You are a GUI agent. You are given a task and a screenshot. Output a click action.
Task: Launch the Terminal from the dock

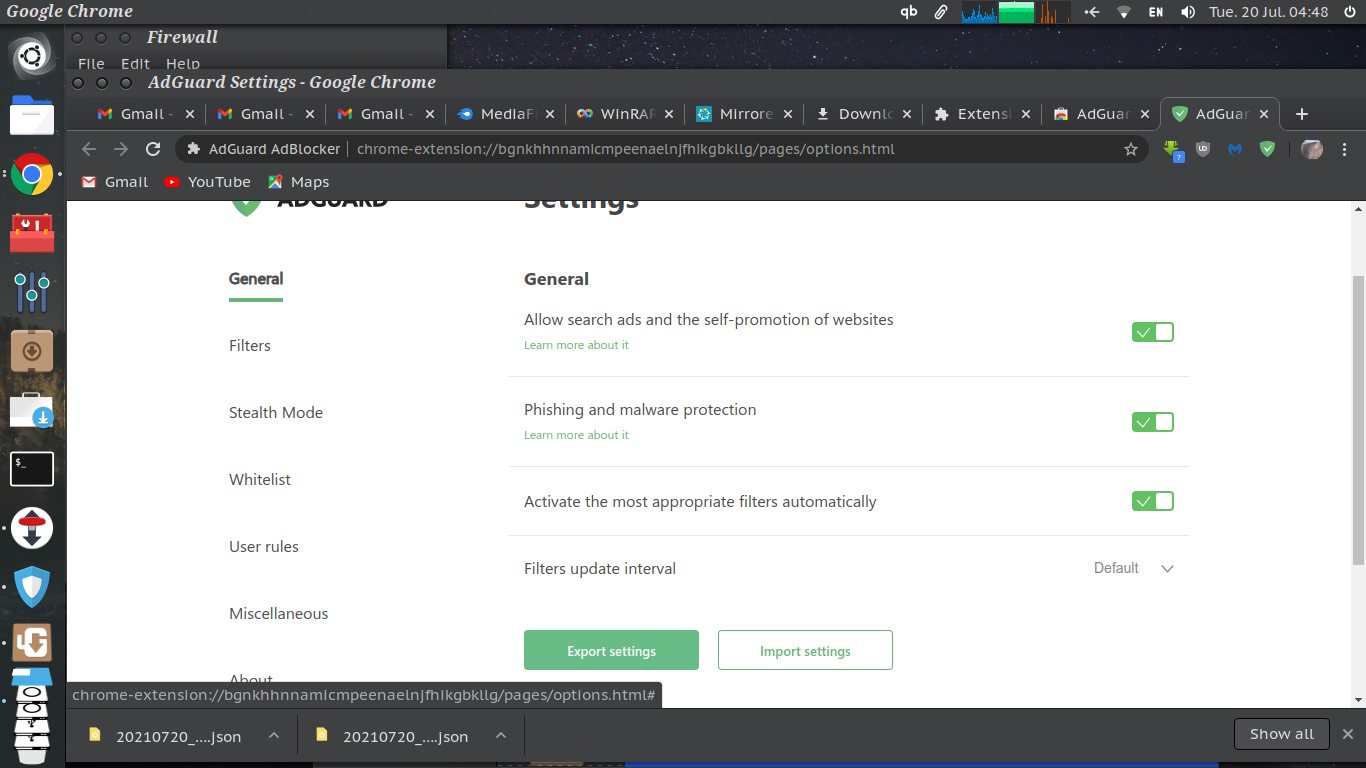pyautogui.click(x=32, y=469)
